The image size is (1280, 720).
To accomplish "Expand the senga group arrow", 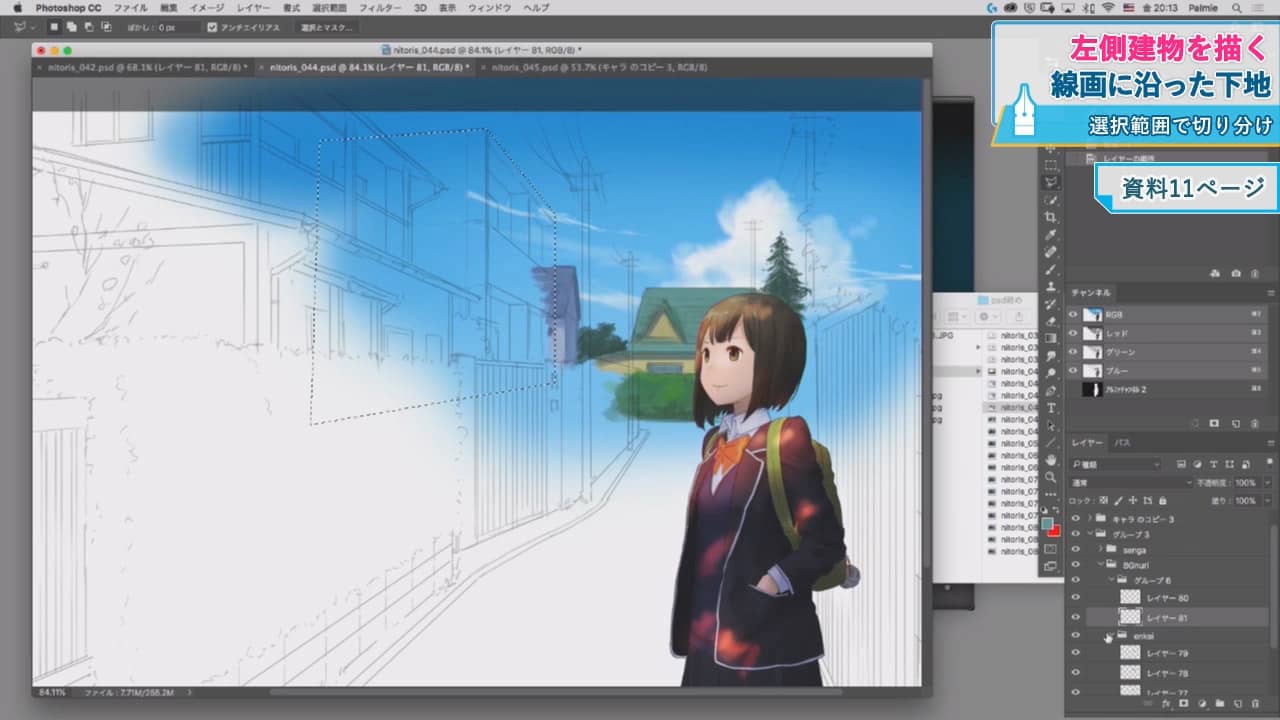I will point(1100,549).
